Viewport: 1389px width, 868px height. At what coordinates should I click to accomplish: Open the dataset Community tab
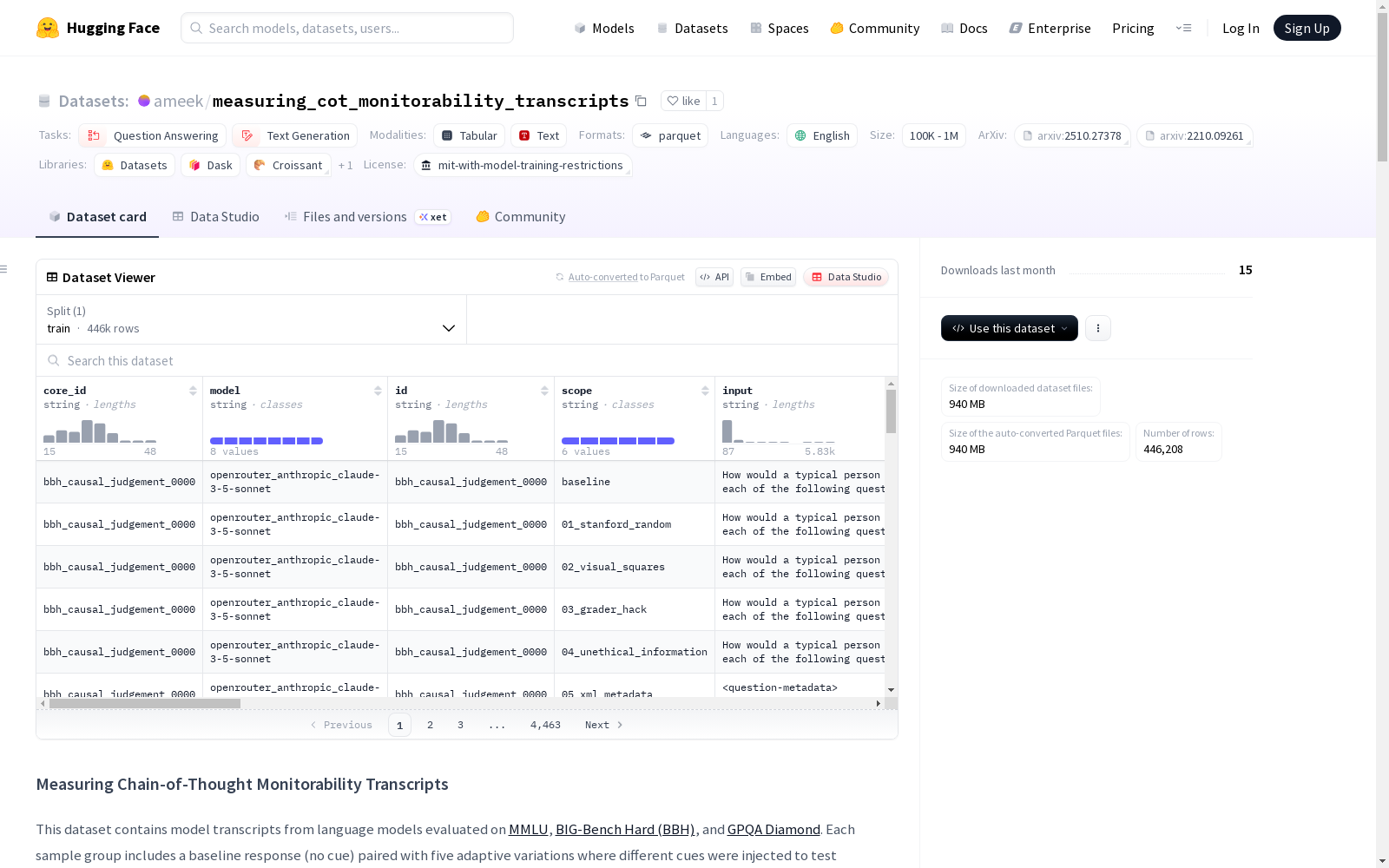coord(521,217)
